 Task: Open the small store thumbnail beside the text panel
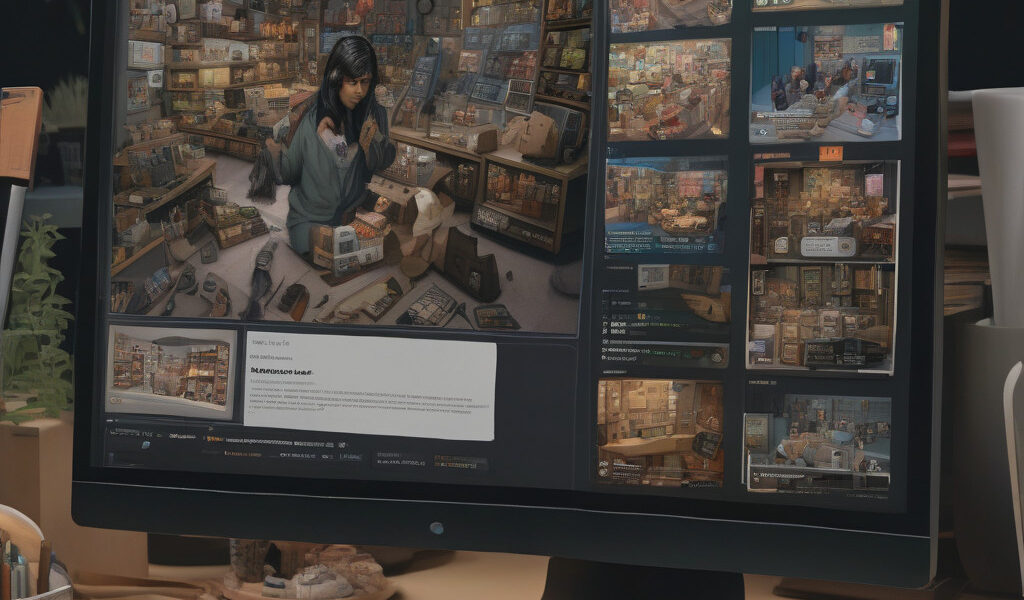[171, 369]
